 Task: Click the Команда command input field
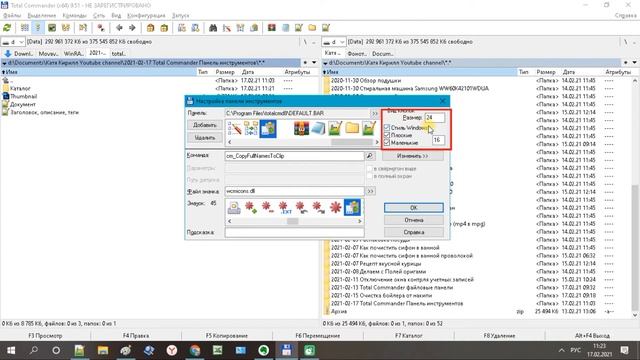[294, 156]
